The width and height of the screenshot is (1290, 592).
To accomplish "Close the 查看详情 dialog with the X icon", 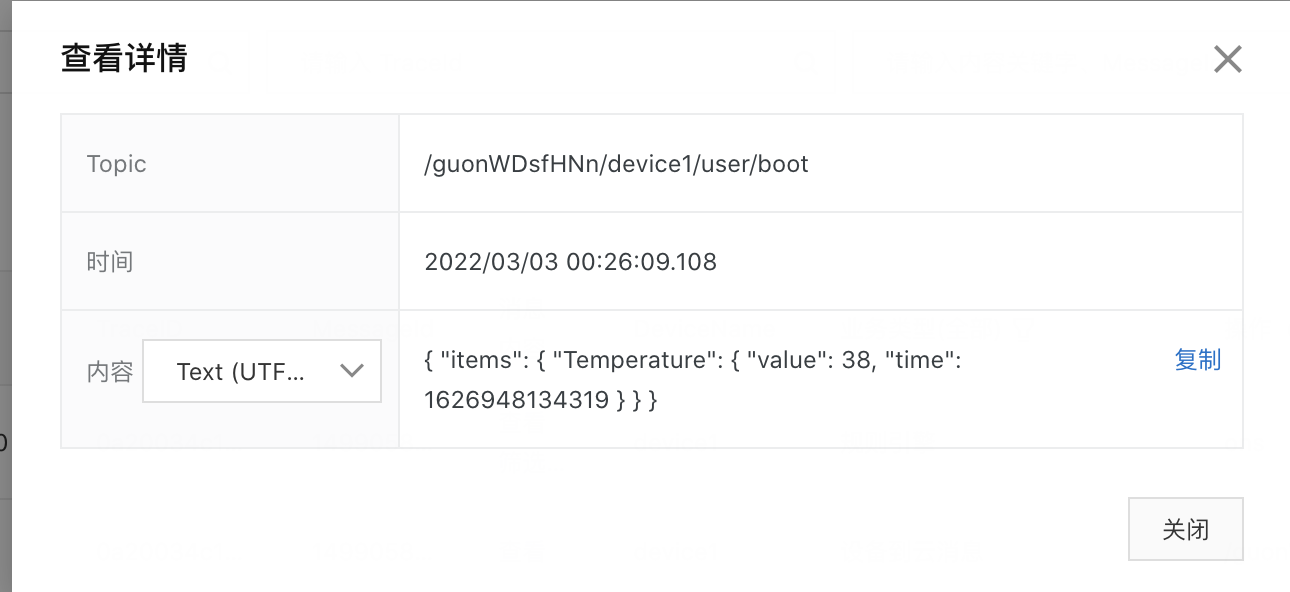I will click(1227, 60).
